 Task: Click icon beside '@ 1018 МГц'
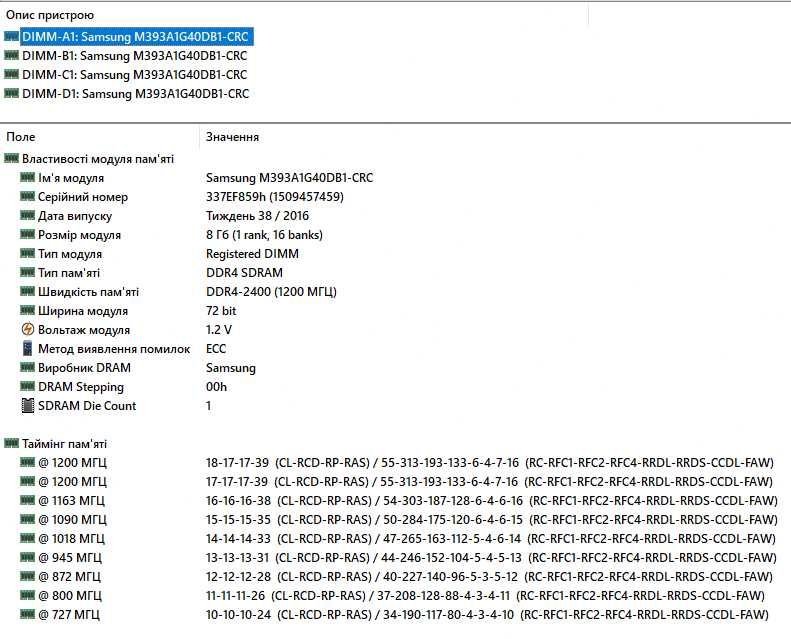click(27, 538)
